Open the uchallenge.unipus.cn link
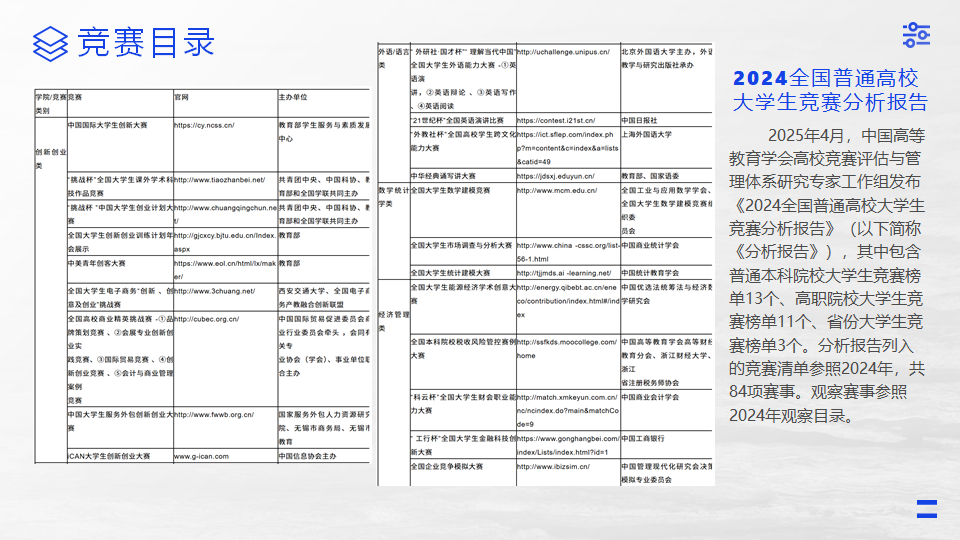Screen dimensions: 960x540 [563, 51]
